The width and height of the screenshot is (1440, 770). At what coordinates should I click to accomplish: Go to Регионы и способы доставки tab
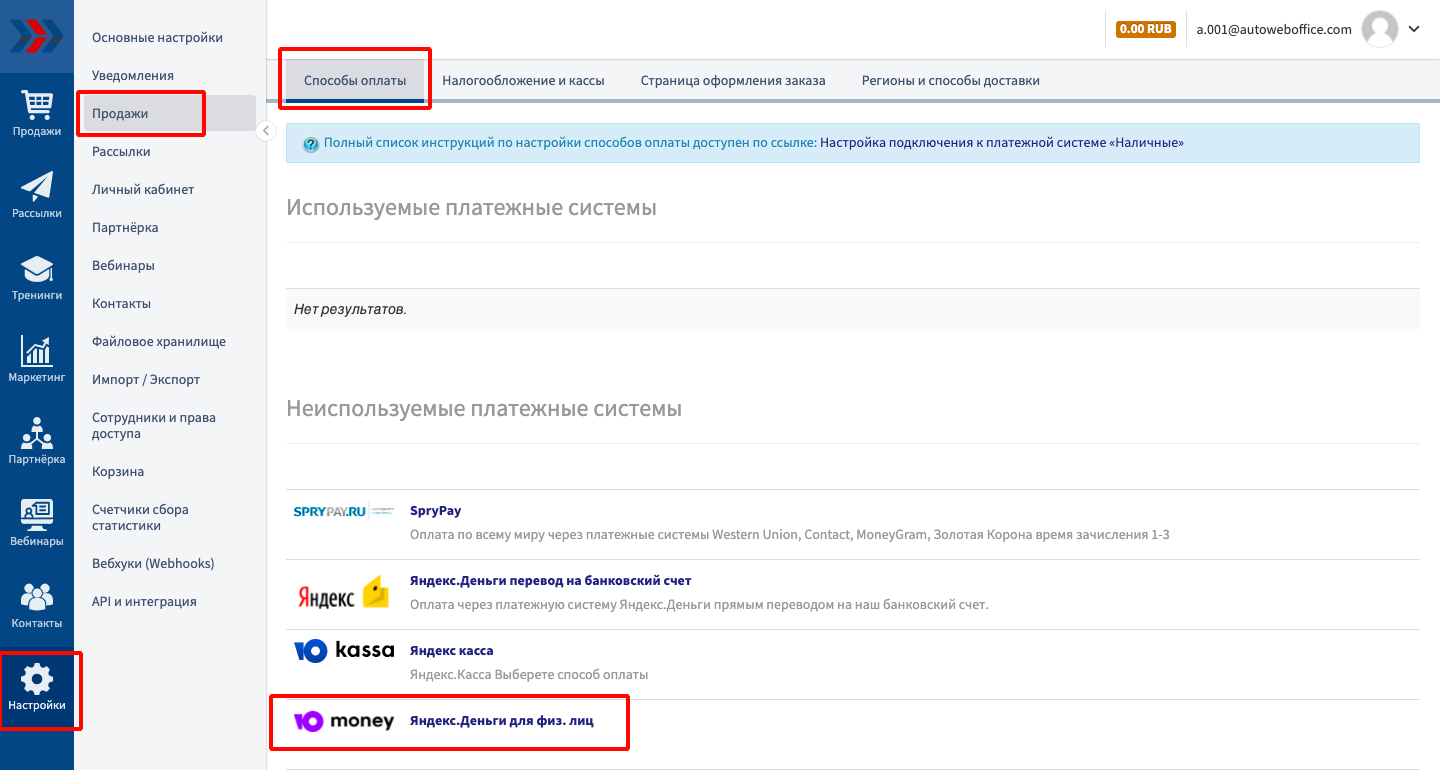point(950,80)
